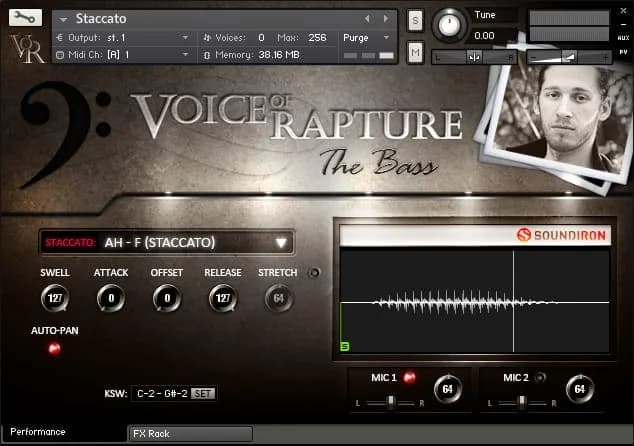634x446 pixels.
Task: Click the MIC 2 pan slider
Action: pyautogui.click(x=522, y=403)
